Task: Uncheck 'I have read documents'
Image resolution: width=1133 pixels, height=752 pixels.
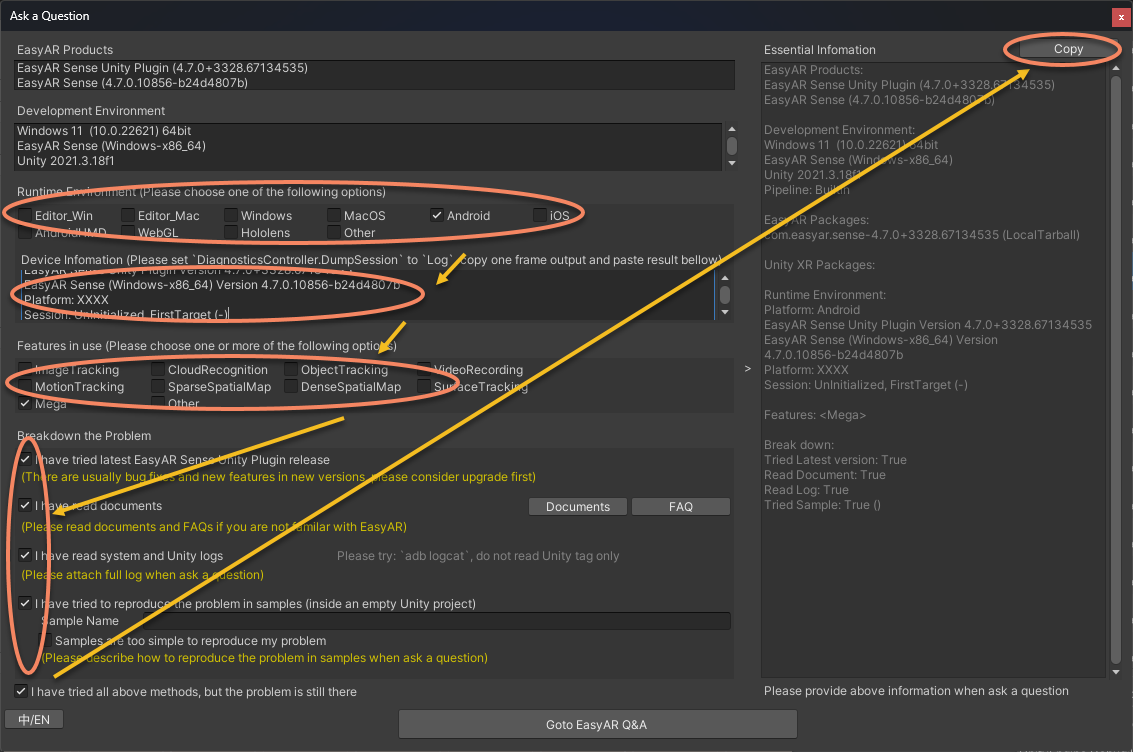Action: point(25,506)
